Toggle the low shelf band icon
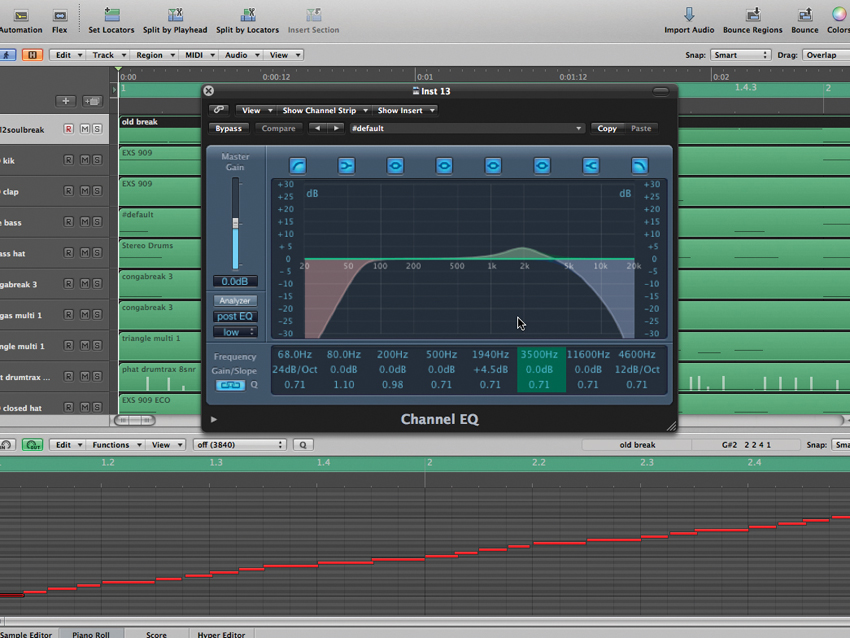The height and width of the screenshot is (638, 850). click(346, 166)
